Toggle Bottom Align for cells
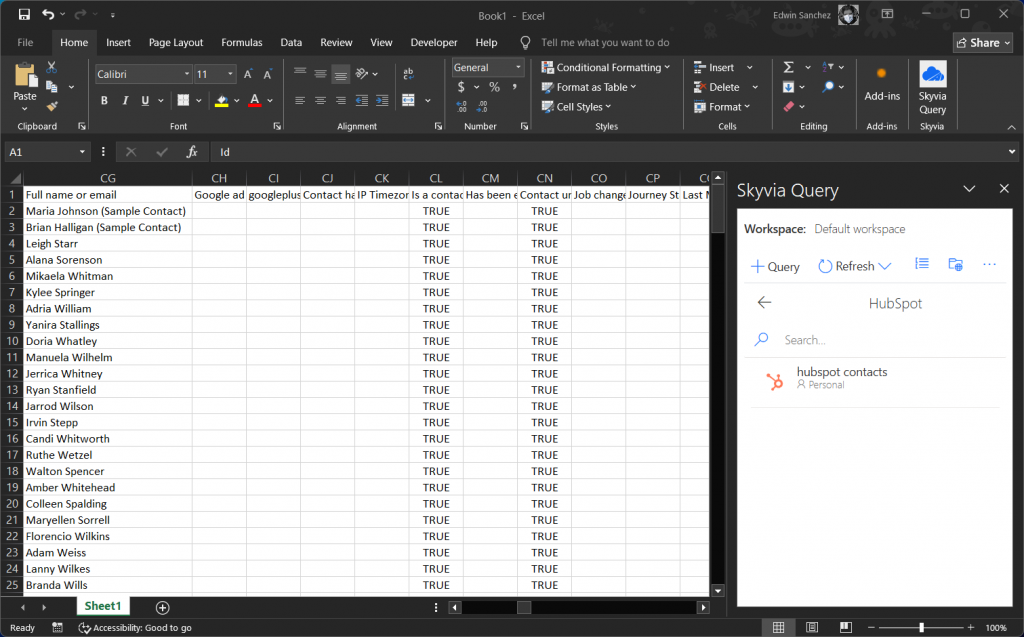The width and height of the screenshot is (1024, 637). 340,74
